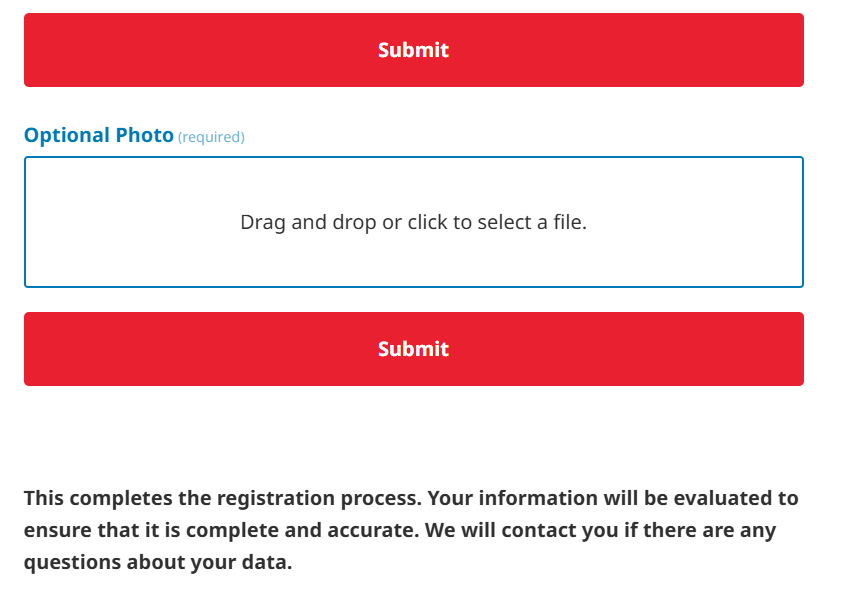Viewport: 849px width, 606px height.
Task: Click the 'questions about your data' line
Action: click(x=158, y=562)
